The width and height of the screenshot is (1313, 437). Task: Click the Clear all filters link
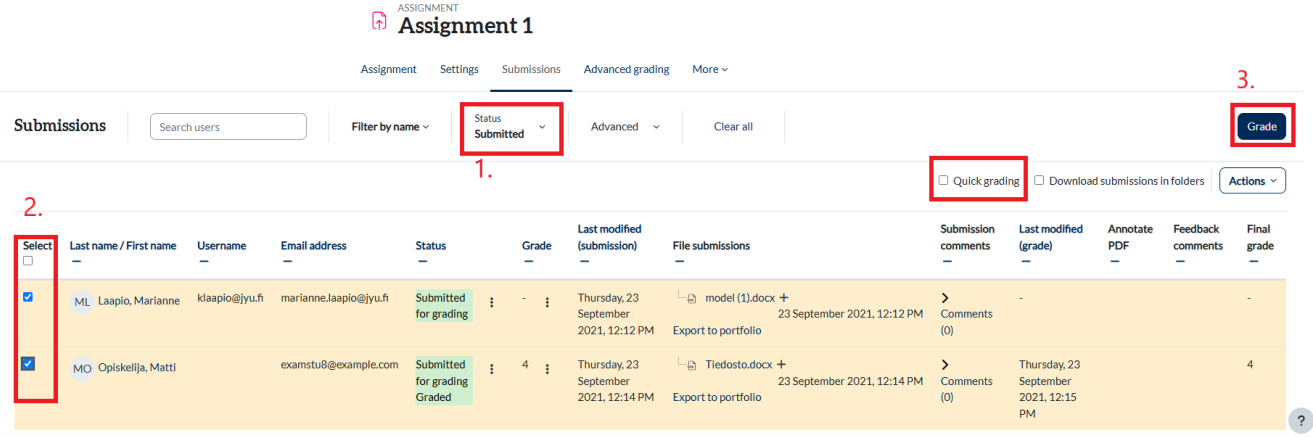(733, 127)
